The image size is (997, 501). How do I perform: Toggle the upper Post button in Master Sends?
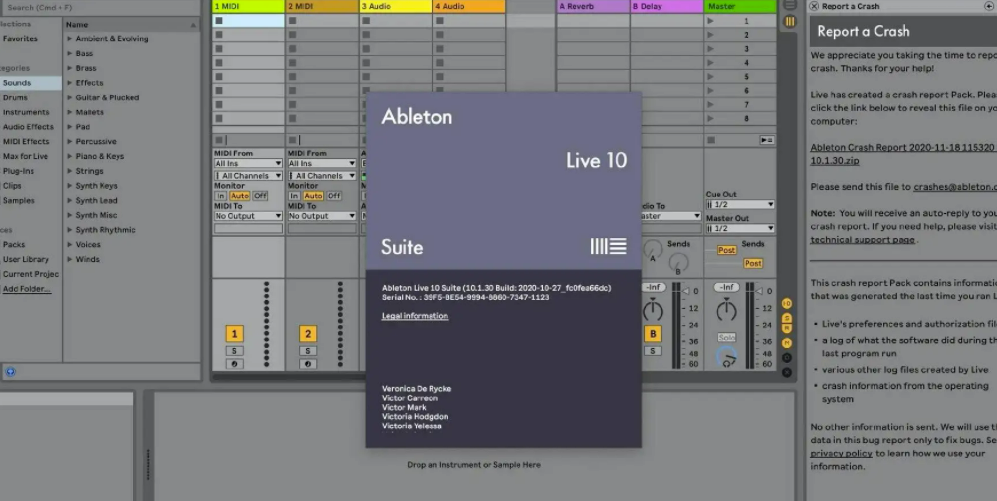727,250
